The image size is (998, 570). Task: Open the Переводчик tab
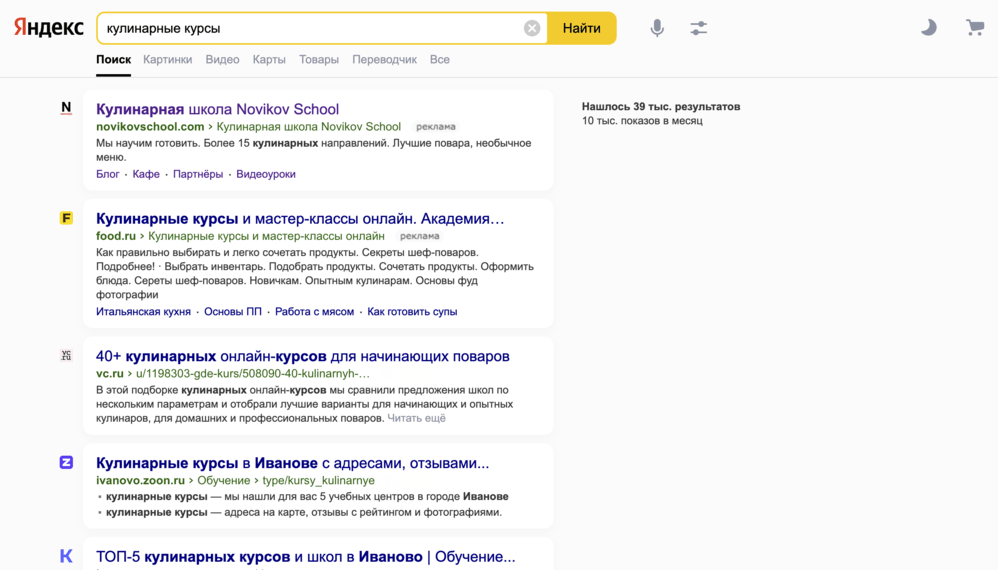click(x=384, y=60)
